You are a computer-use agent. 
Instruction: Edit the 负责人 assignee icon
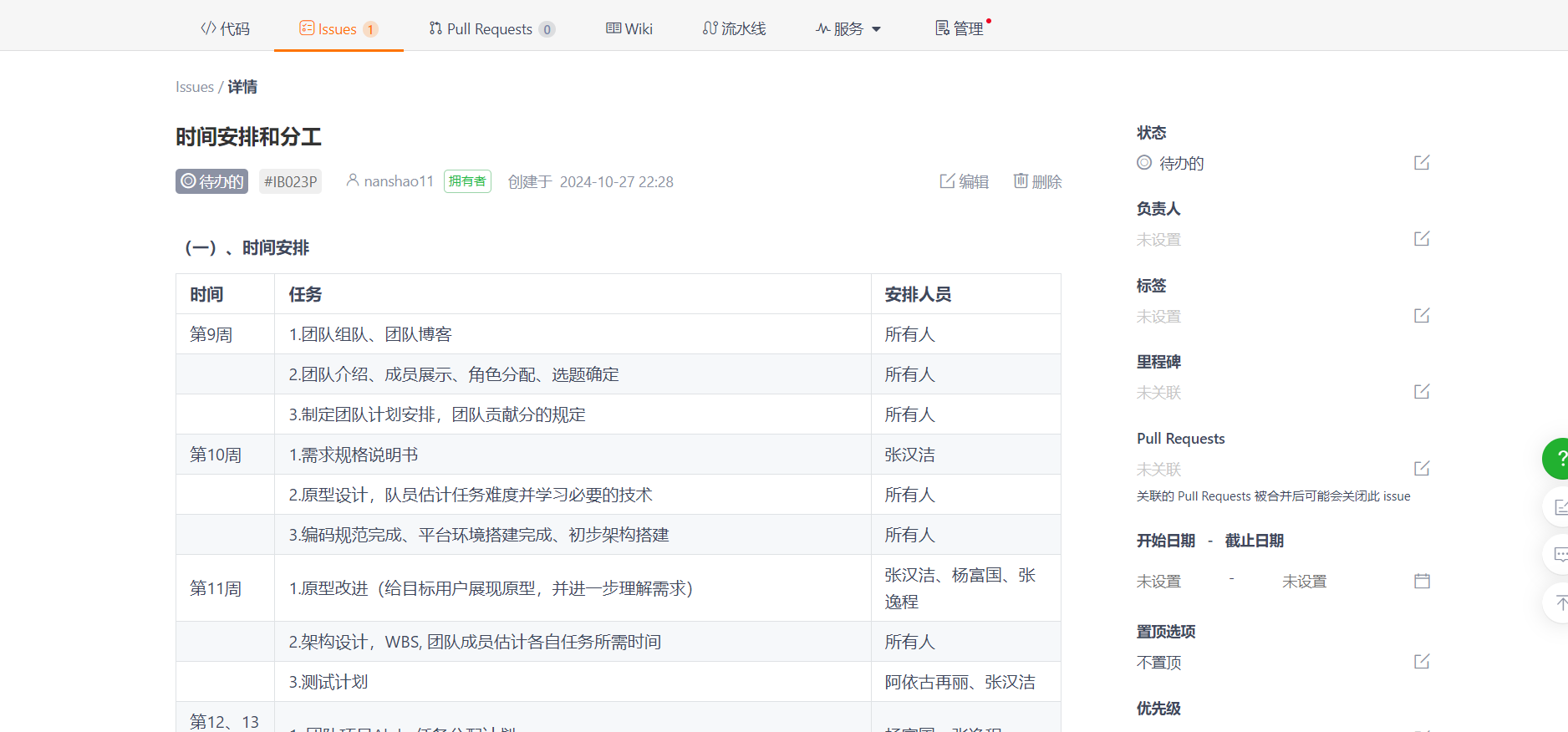point(1422,238)
